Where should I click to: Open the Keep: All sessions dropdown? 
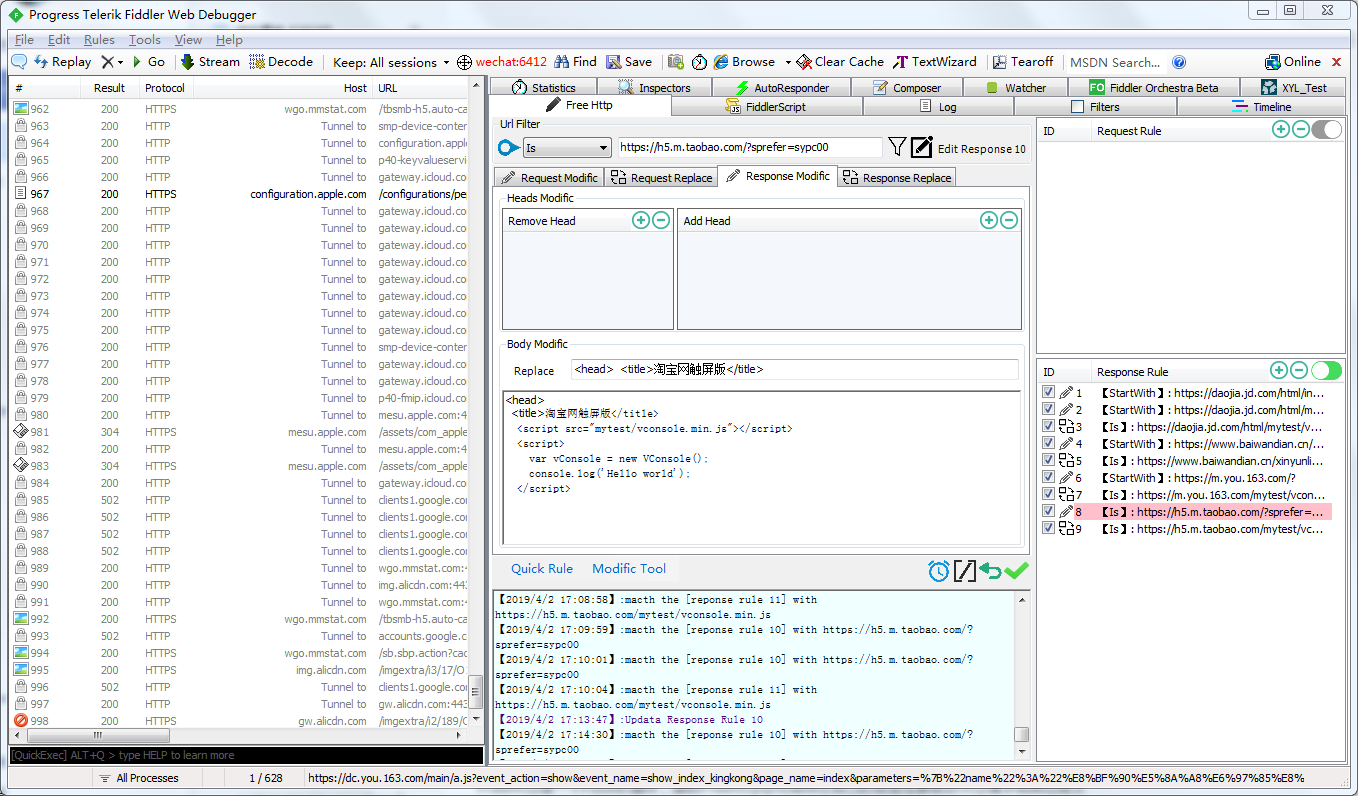click(391, 62)
